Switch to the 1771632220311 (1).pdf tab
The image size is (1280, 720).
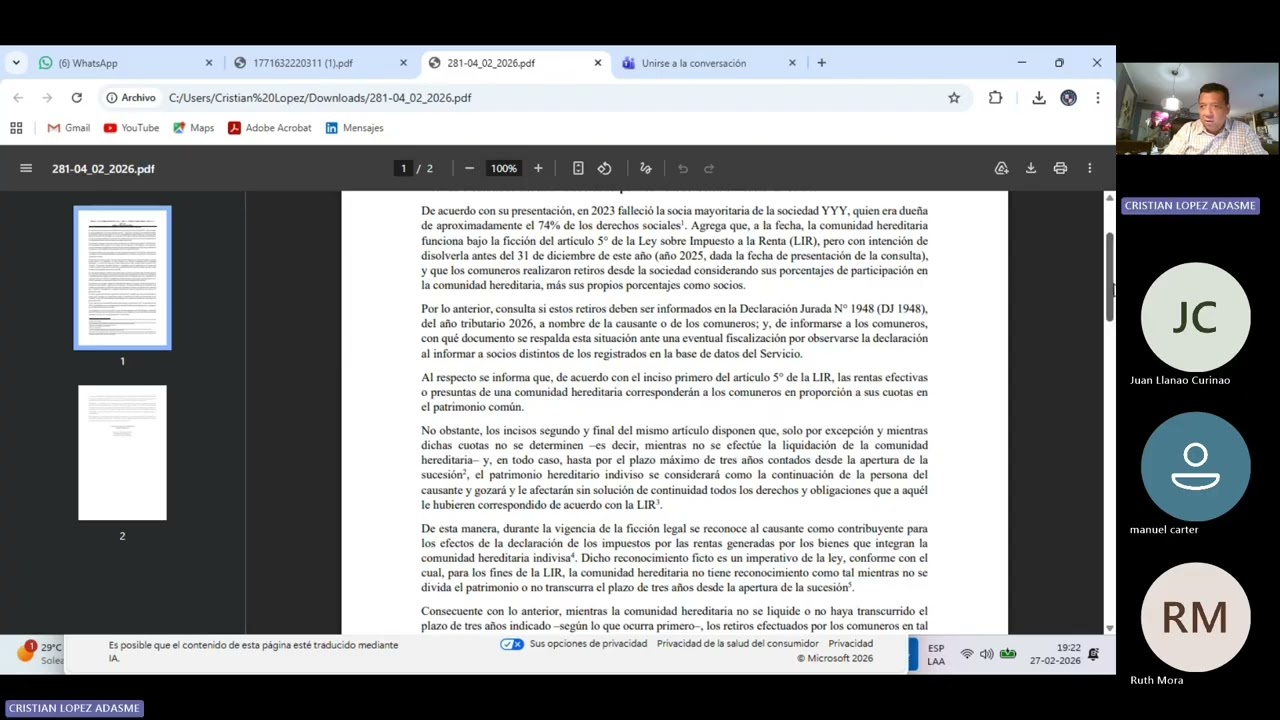tap(320, 62)
